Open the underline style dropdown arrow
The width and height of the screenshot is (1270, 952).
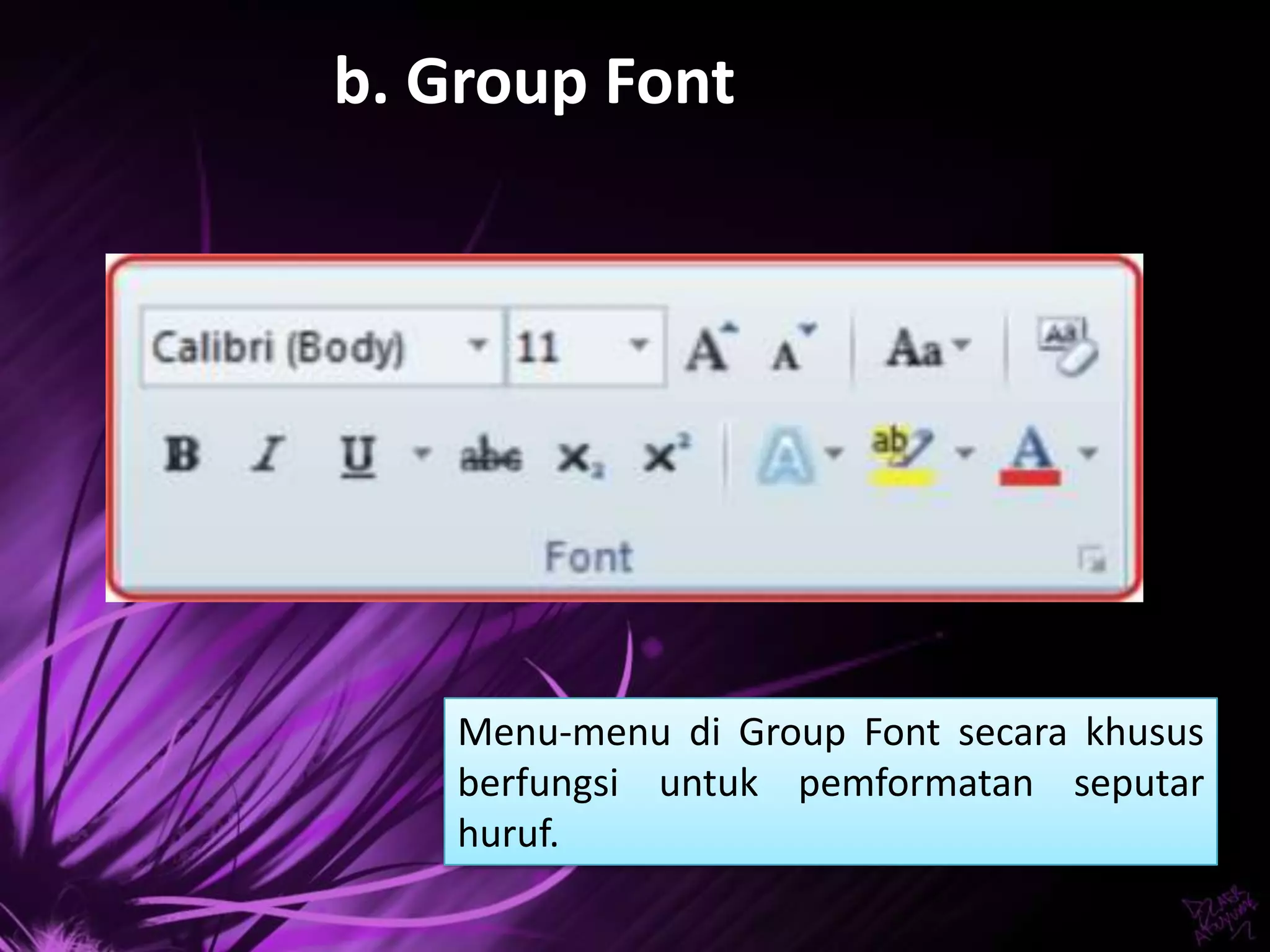point(422,453)
